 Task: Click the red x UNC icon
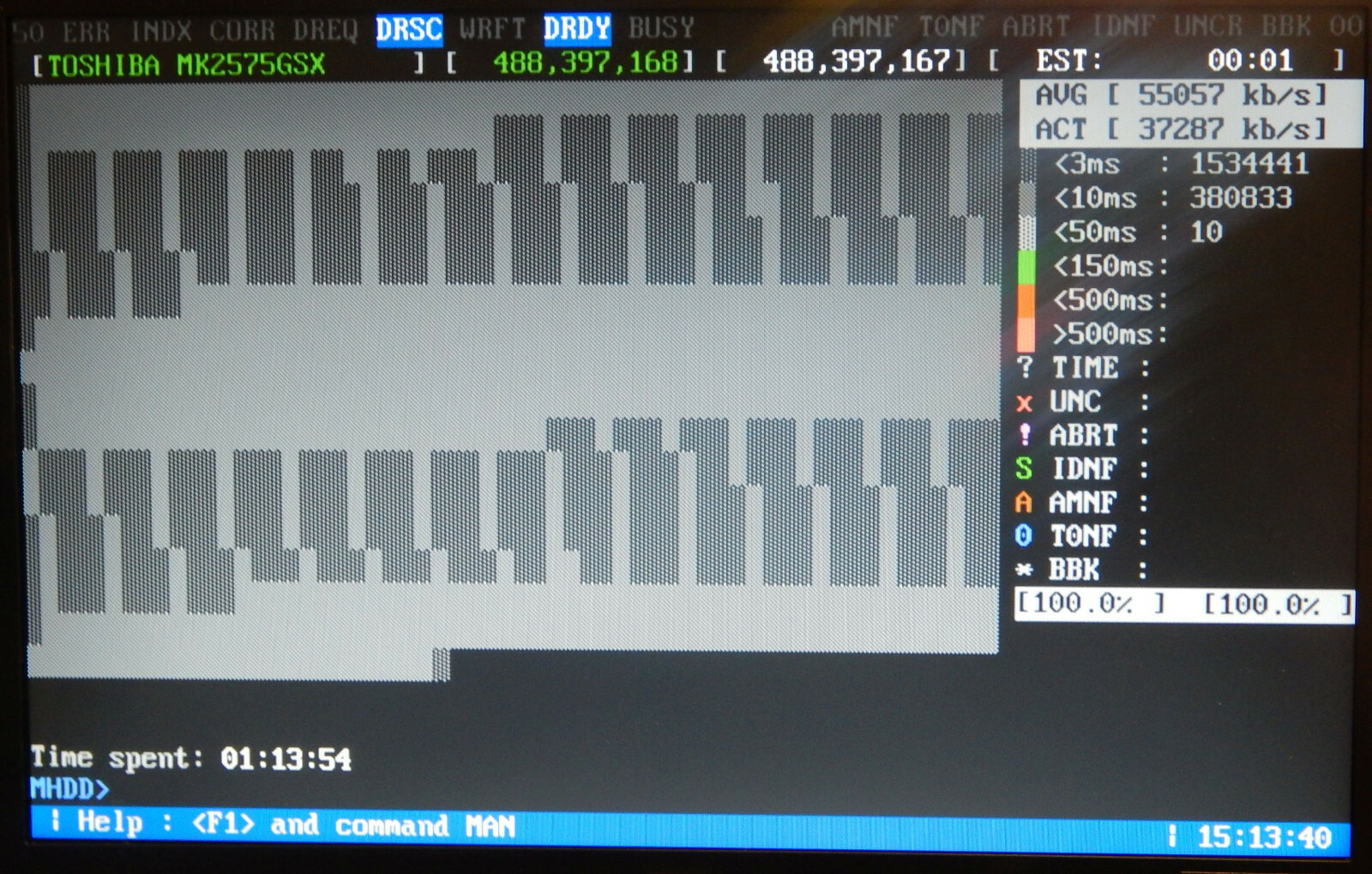tap(1024, 402)
